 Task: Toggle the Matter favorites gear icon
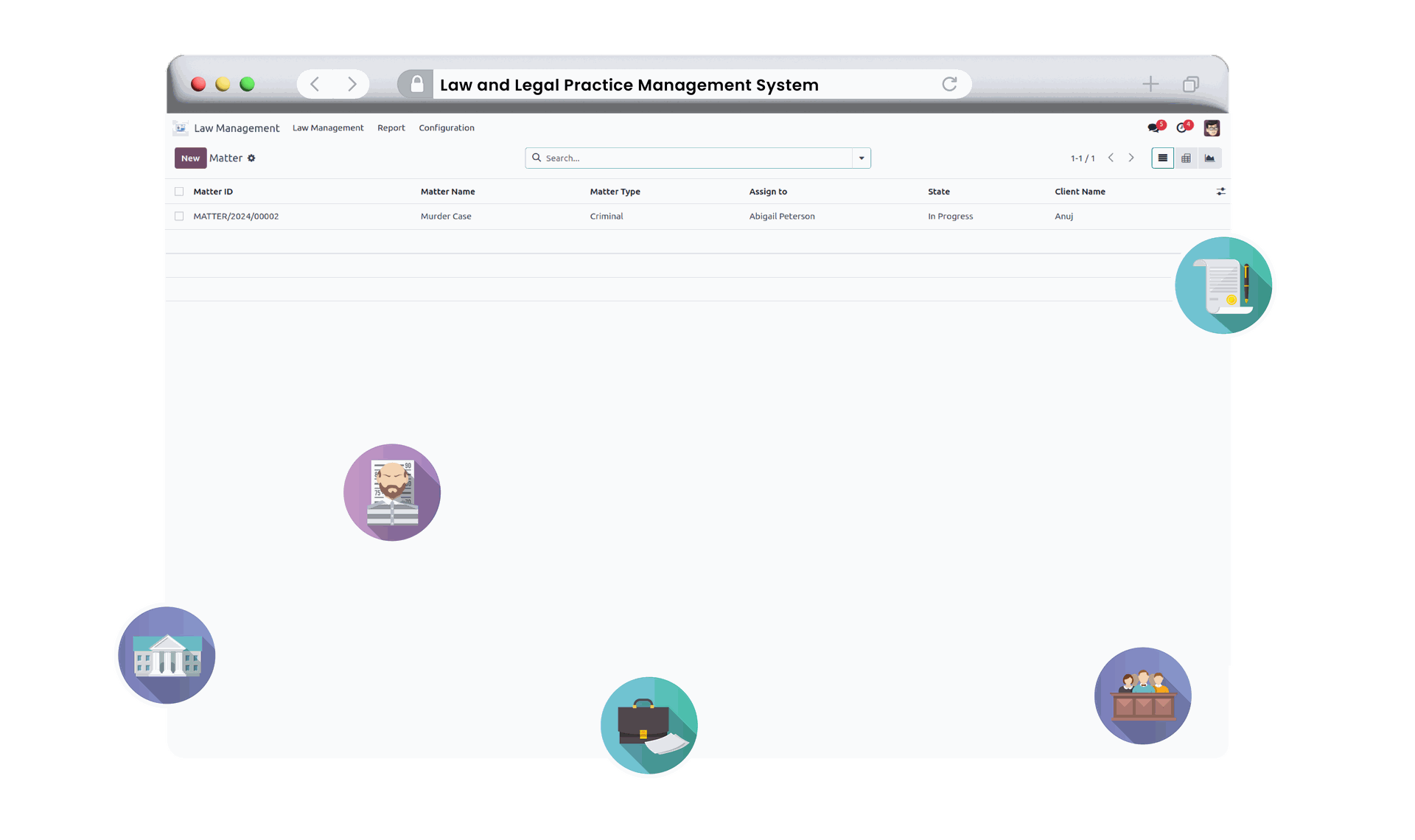click(251, 158)
